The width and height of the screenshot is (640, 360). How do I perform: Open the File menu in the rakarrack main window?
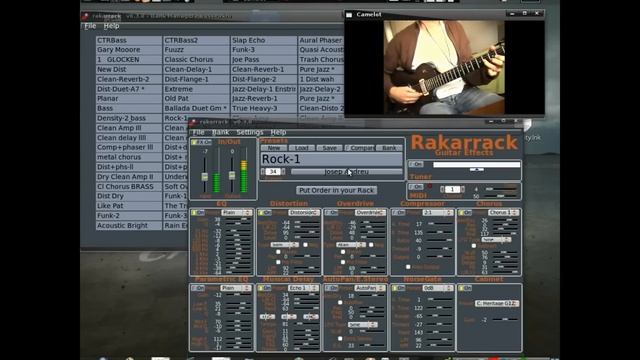(198, 132)
